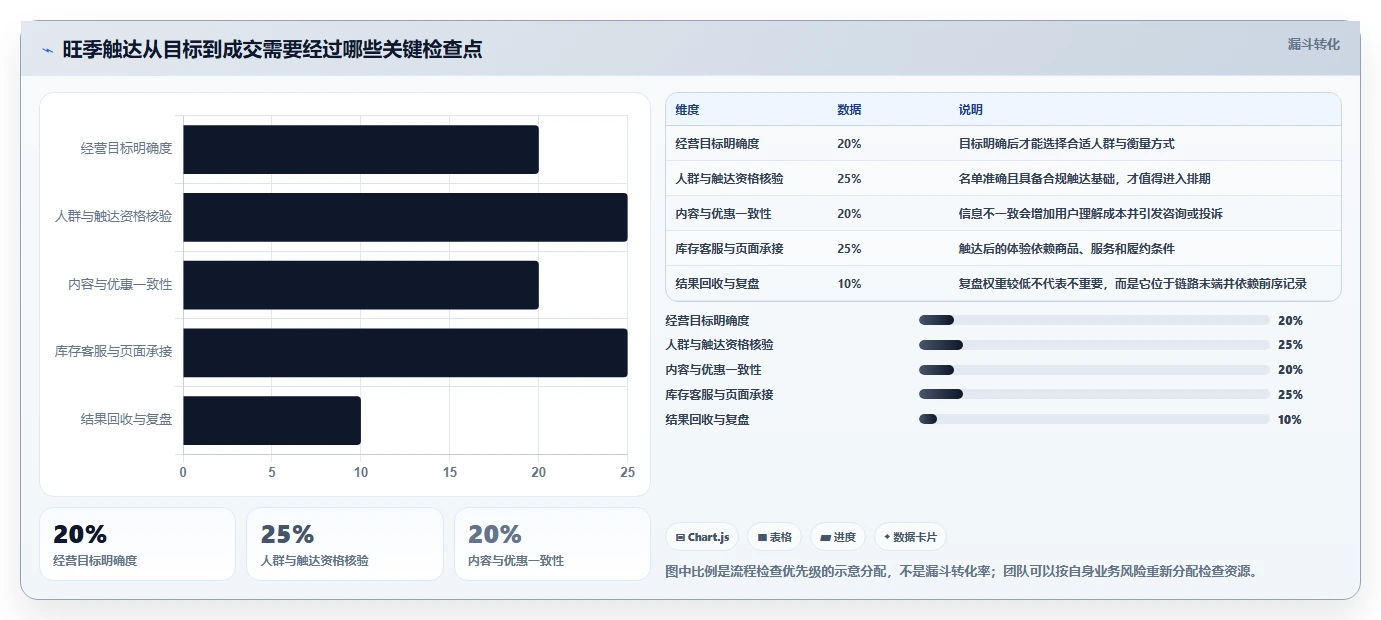Click the x-axis tick label 10
This screenshot has width=1381, height=620.
click(361, 472)
